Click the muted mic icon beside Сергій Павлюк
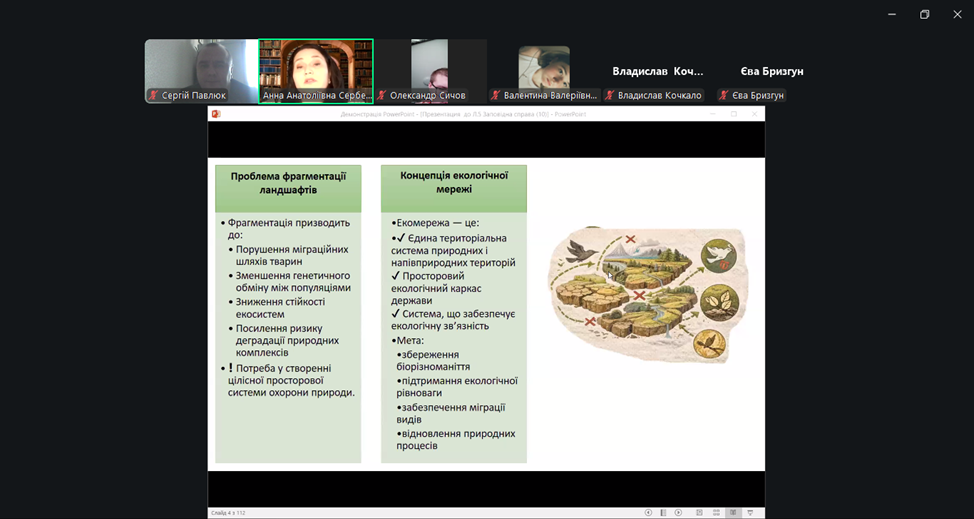 (x=153, y=96)
